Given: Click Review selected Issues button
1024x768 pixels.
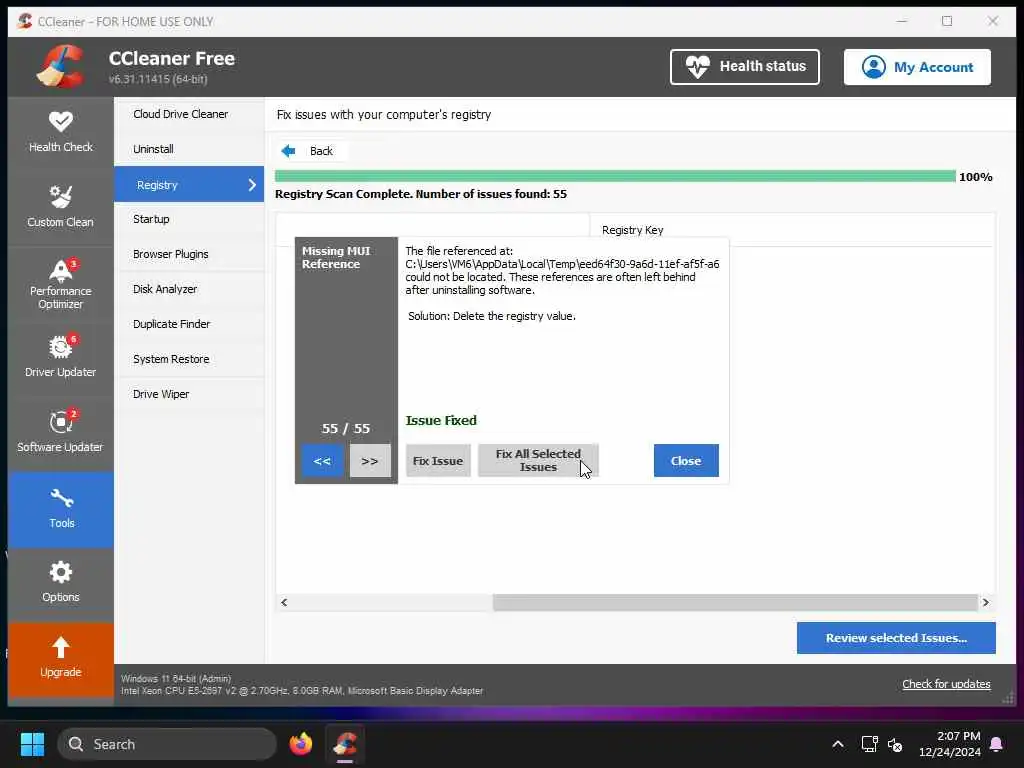Looking at the screenshot, I should click(x=896, y=638).
